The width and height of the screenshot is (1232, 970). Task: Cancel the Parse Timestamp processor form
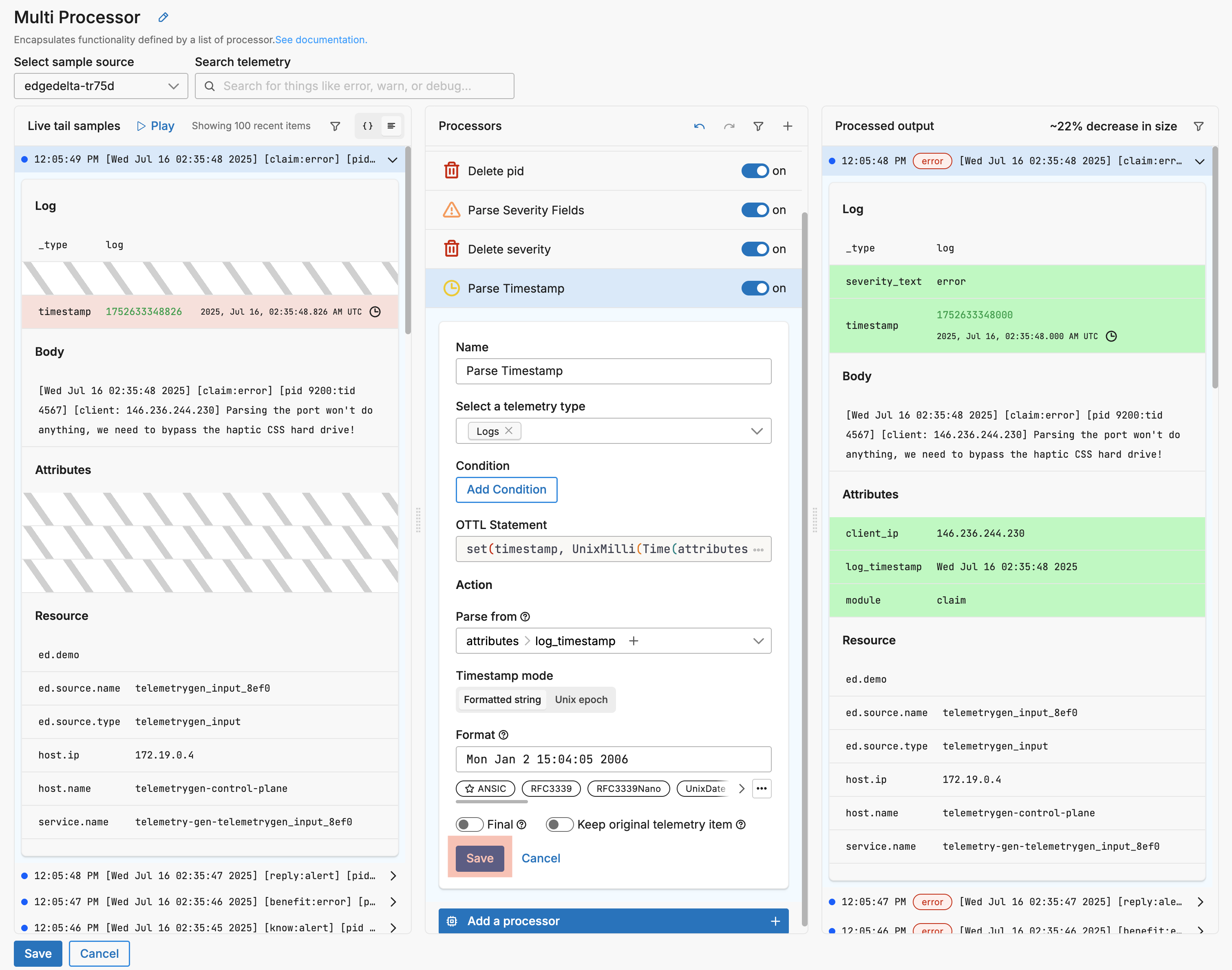[x=541, y=858]
